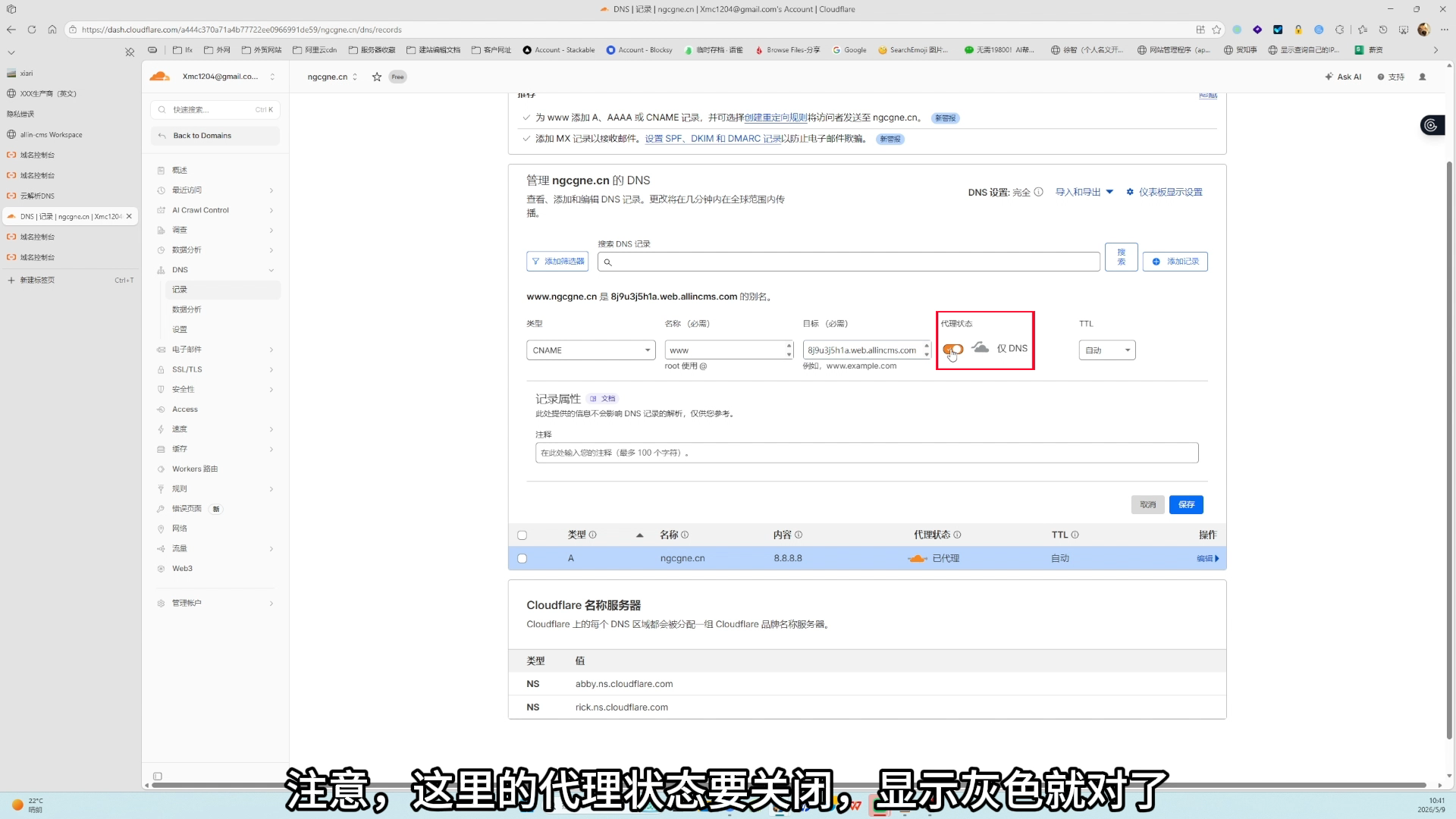This screenshot has height=819, width=1456.
Task: Click the 名称 www name field
Action: tap(730, 350)
